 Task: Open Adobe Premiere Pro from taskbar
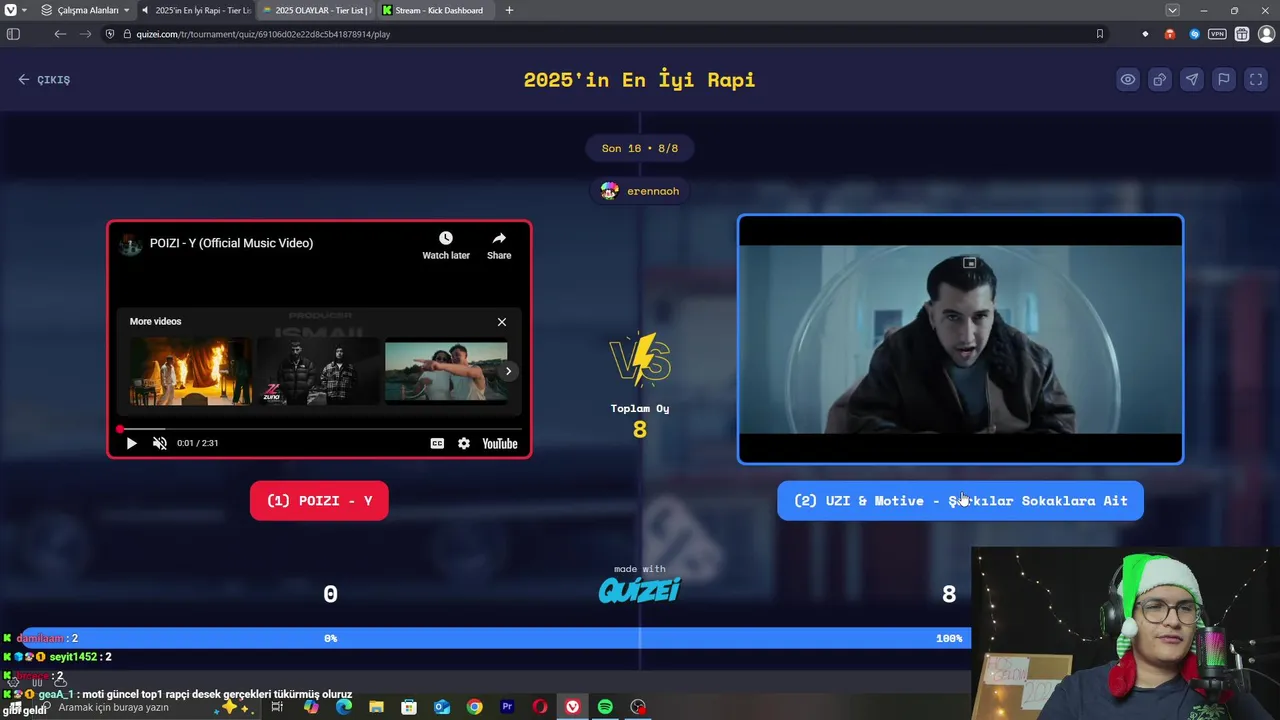pyautogui.click(x=507, y=707)
